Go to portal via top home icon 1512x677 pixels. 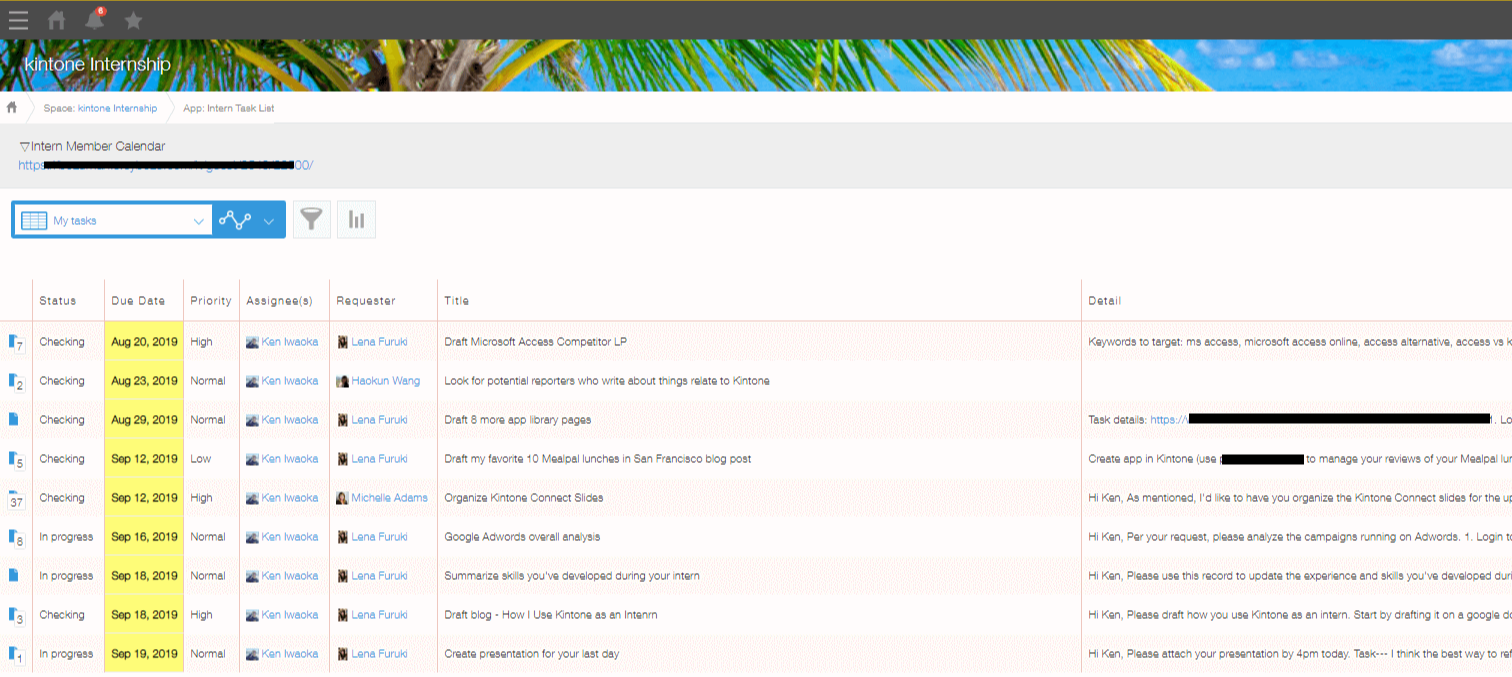pos(57,20)
